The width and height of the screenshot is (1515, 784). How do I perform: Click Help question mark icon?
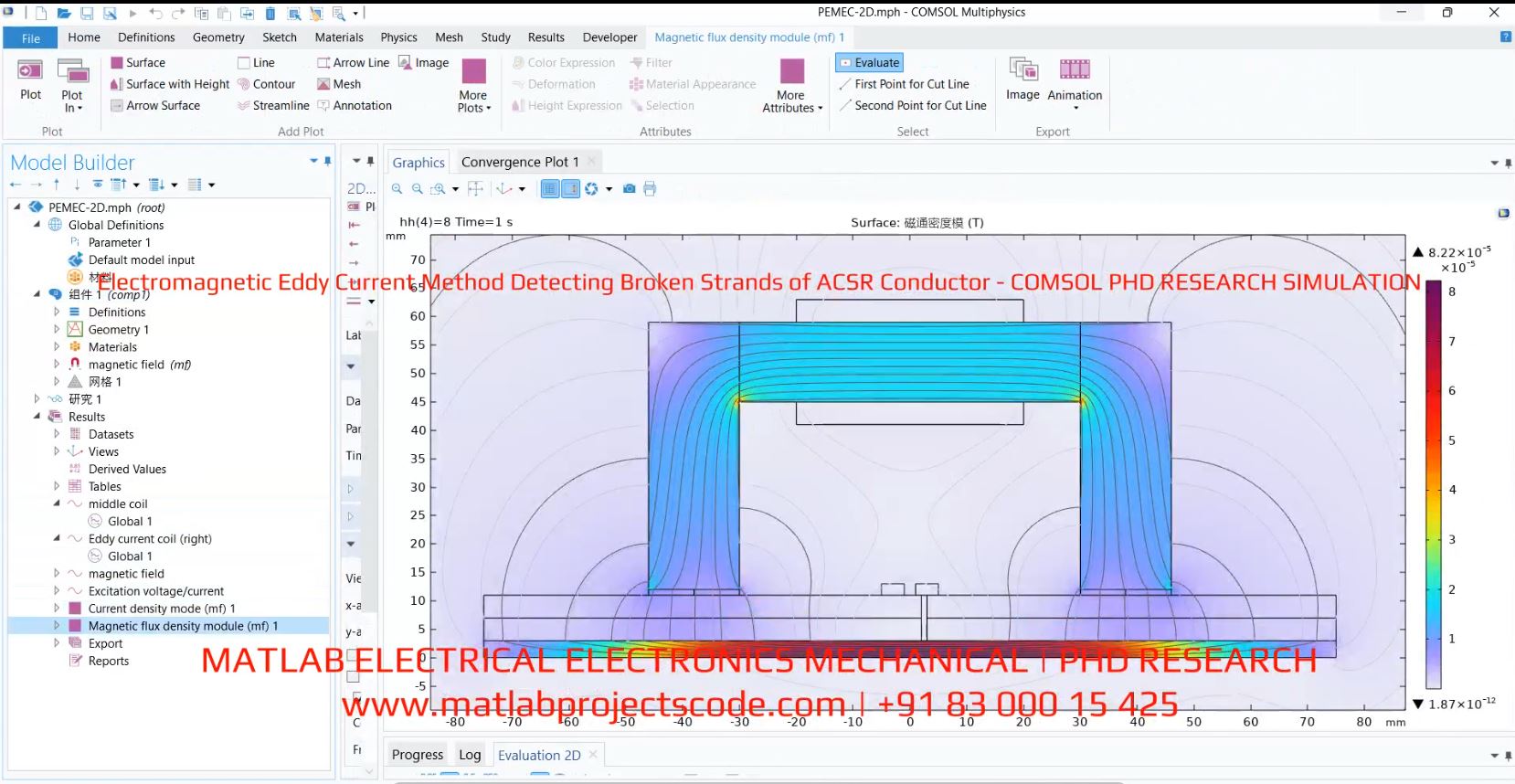pos(1505,37)
